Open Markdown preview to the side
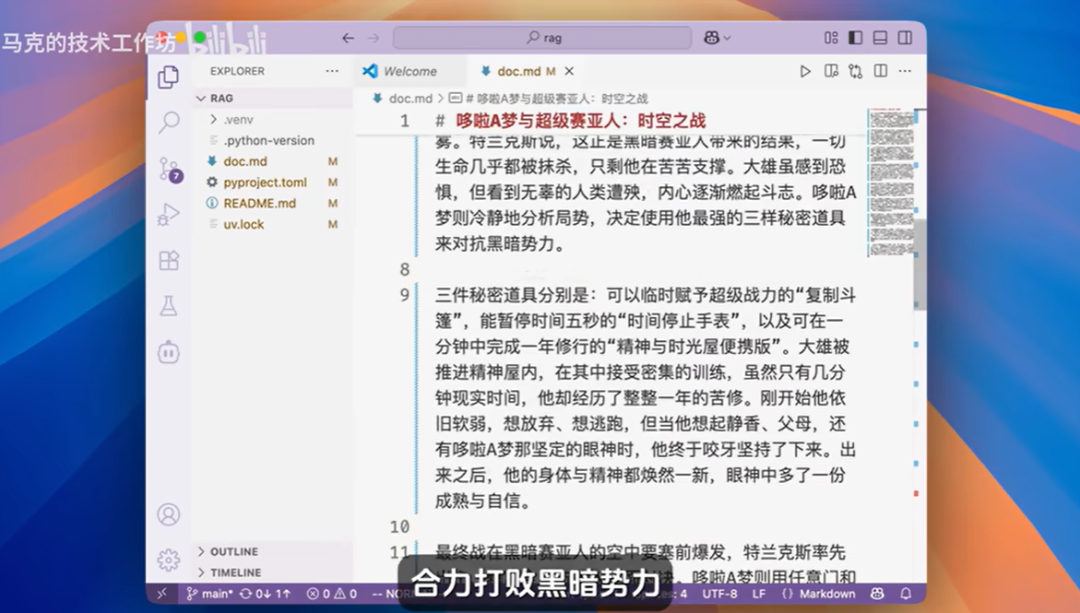This screenshot has height=613, width=1080. pyautogui.click(x=831, y=71)
